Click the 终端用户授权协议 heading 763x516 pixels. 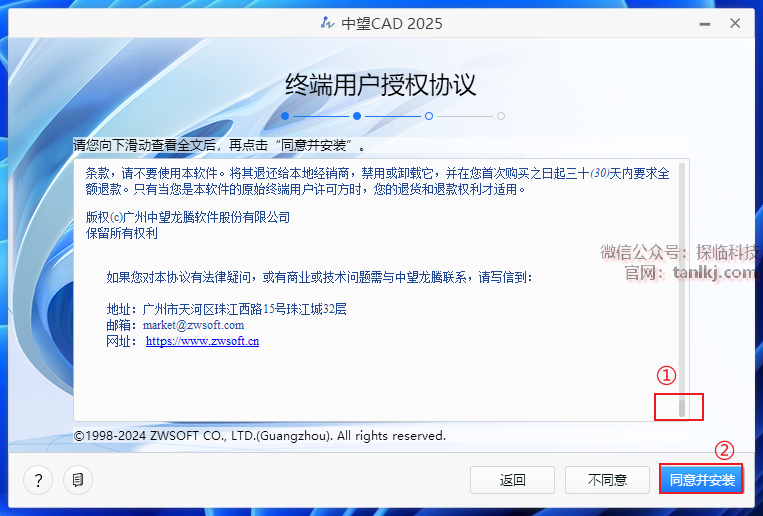[x=380, y=85]
